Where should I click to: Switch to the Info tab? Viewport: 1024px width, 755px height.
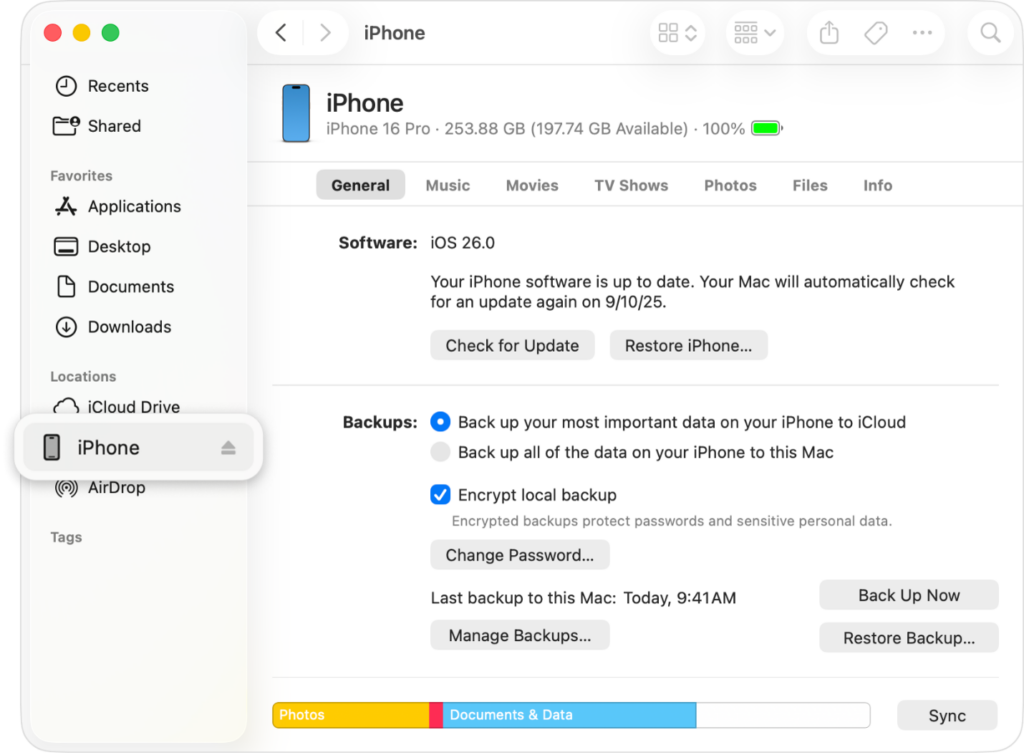pyautogui.click(x=878, y=185)
